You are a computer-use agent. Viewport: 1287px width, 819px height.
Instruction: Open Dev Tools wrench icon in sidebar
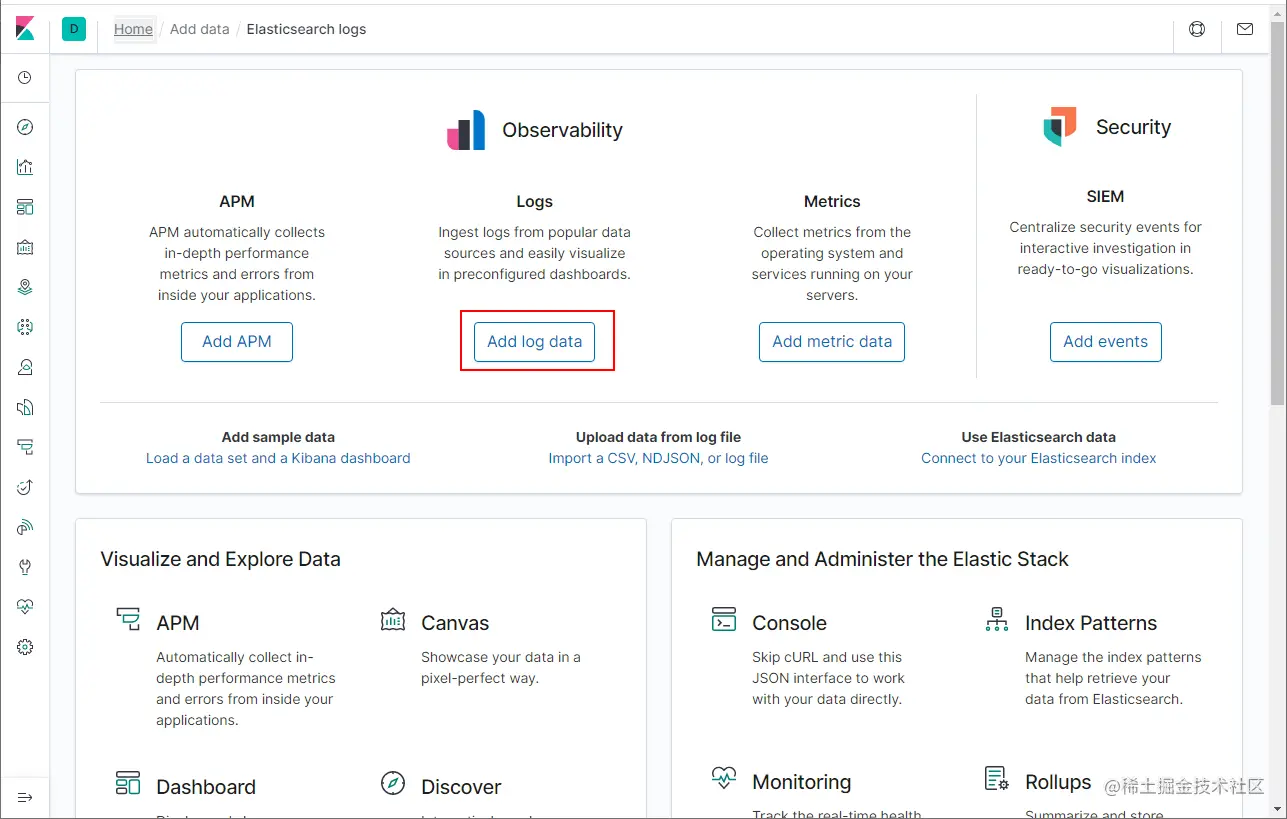(25, 567)
